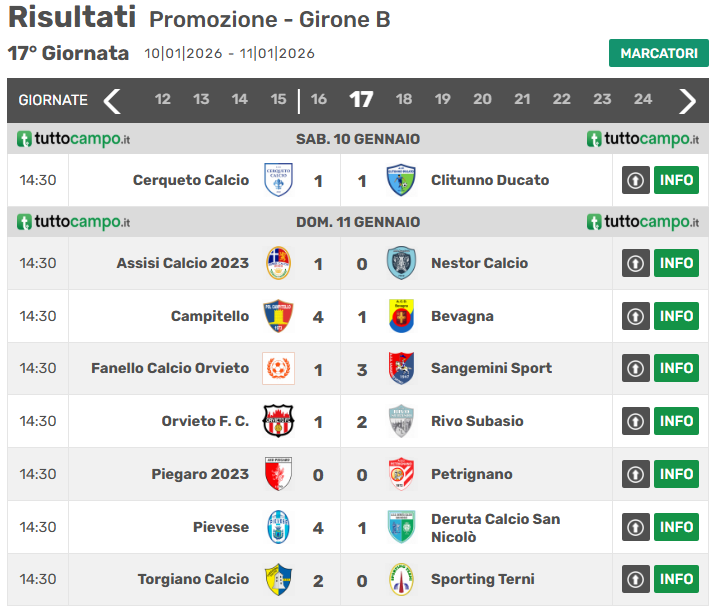Open Sangemini Sport team link

click(491, 368)
